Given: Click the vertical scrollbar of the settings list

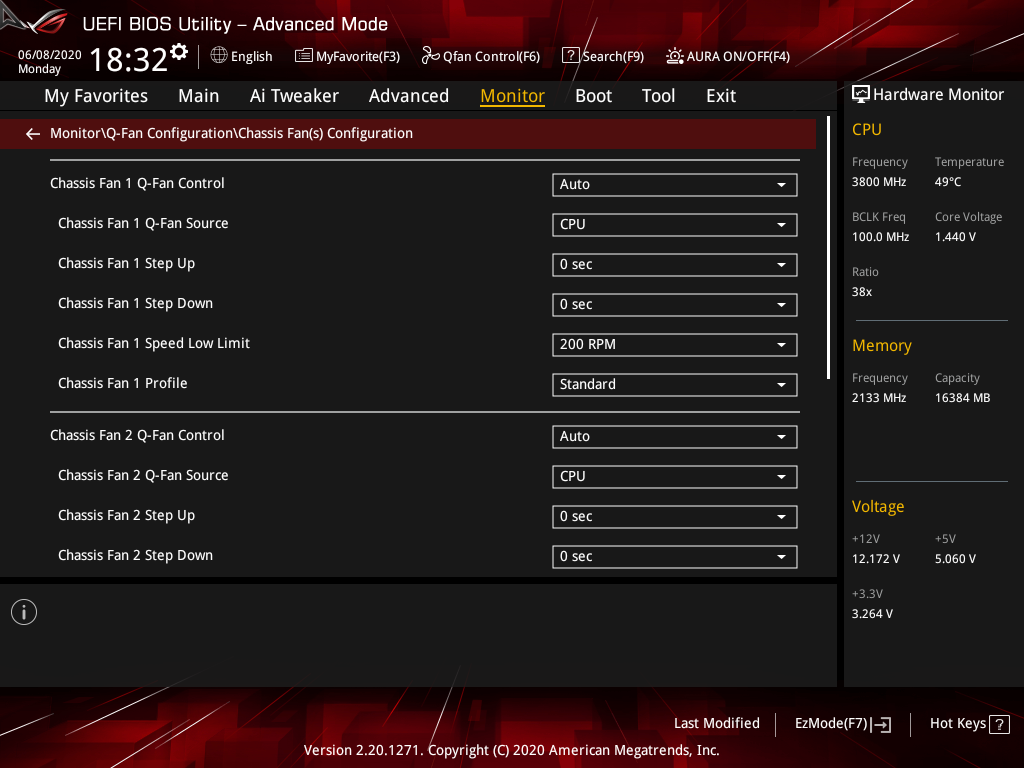Looking at the screenshot, I should pos(828,248).
